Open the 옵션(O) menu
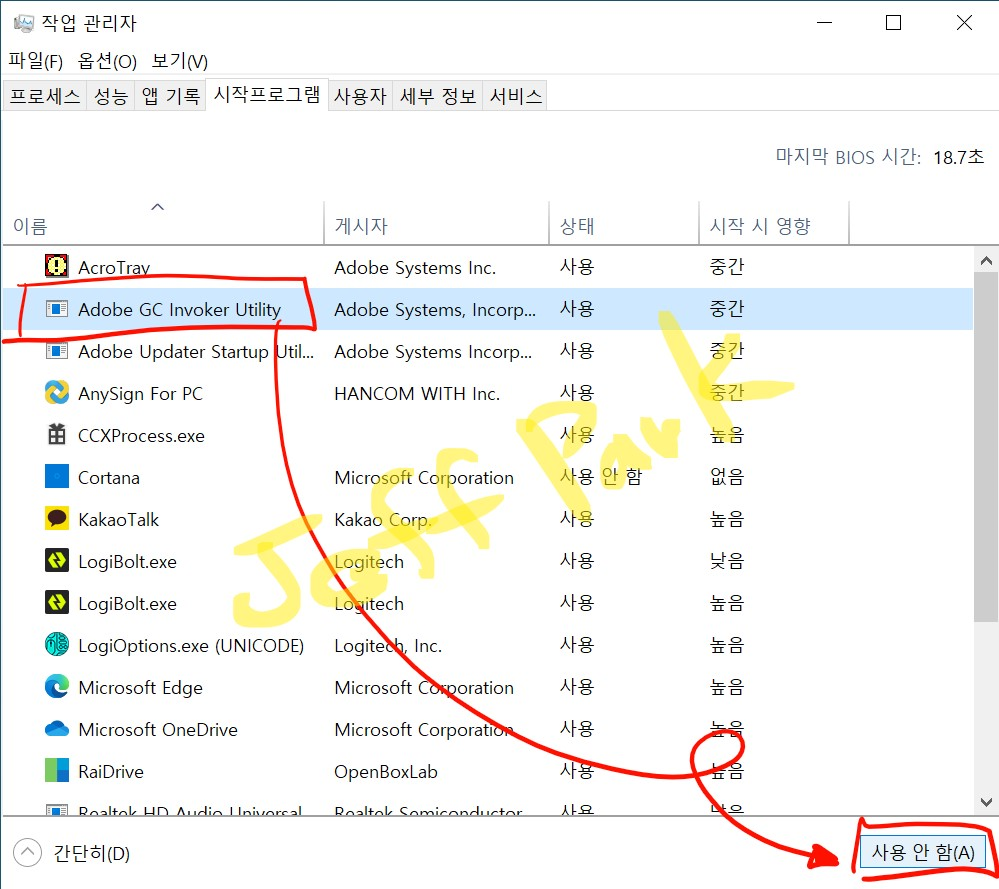 [x=107, y=61]
